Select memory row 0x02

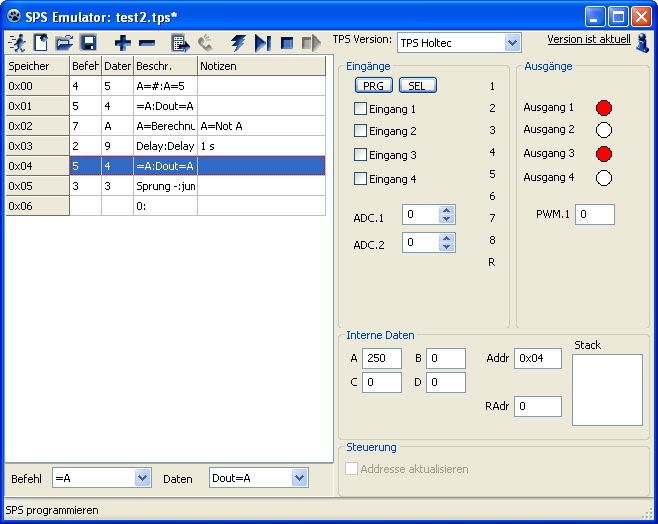point(35,126)
